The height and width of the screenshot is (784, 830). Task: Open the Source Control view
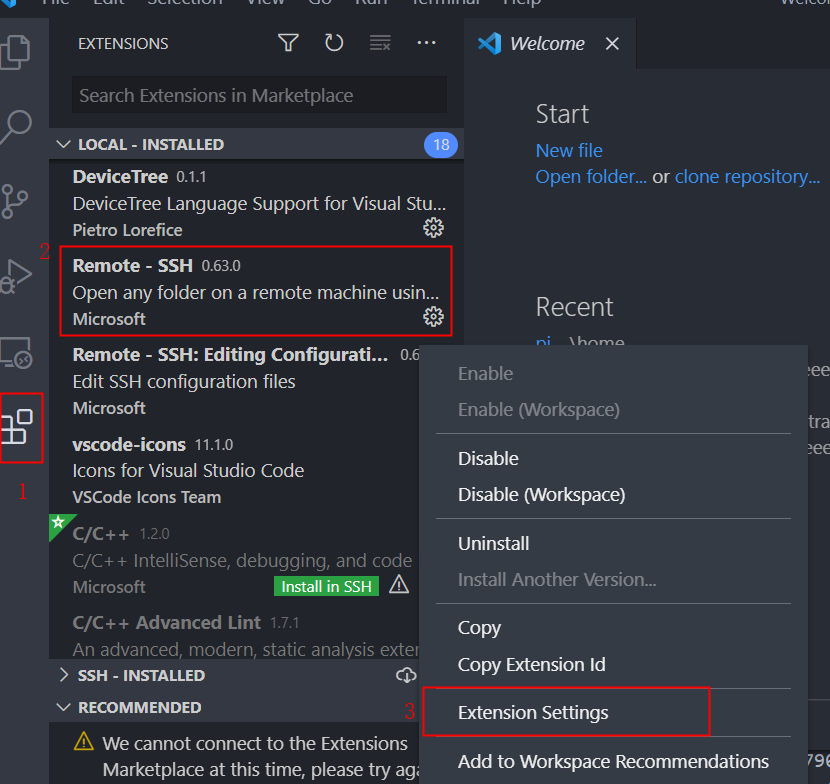[14, 201]
